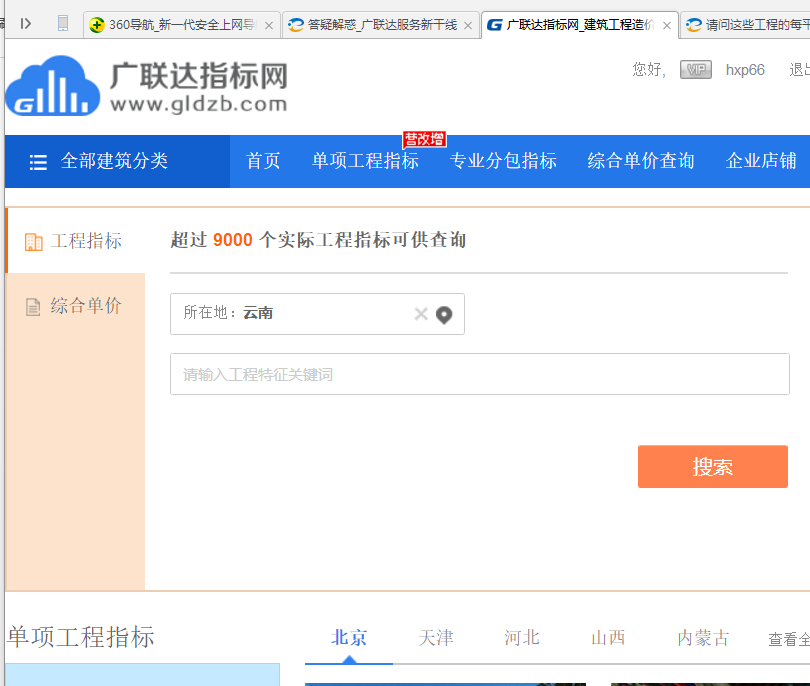
Task: Click the 工程指标 building icon in sidebar
Action: point(34,241)
